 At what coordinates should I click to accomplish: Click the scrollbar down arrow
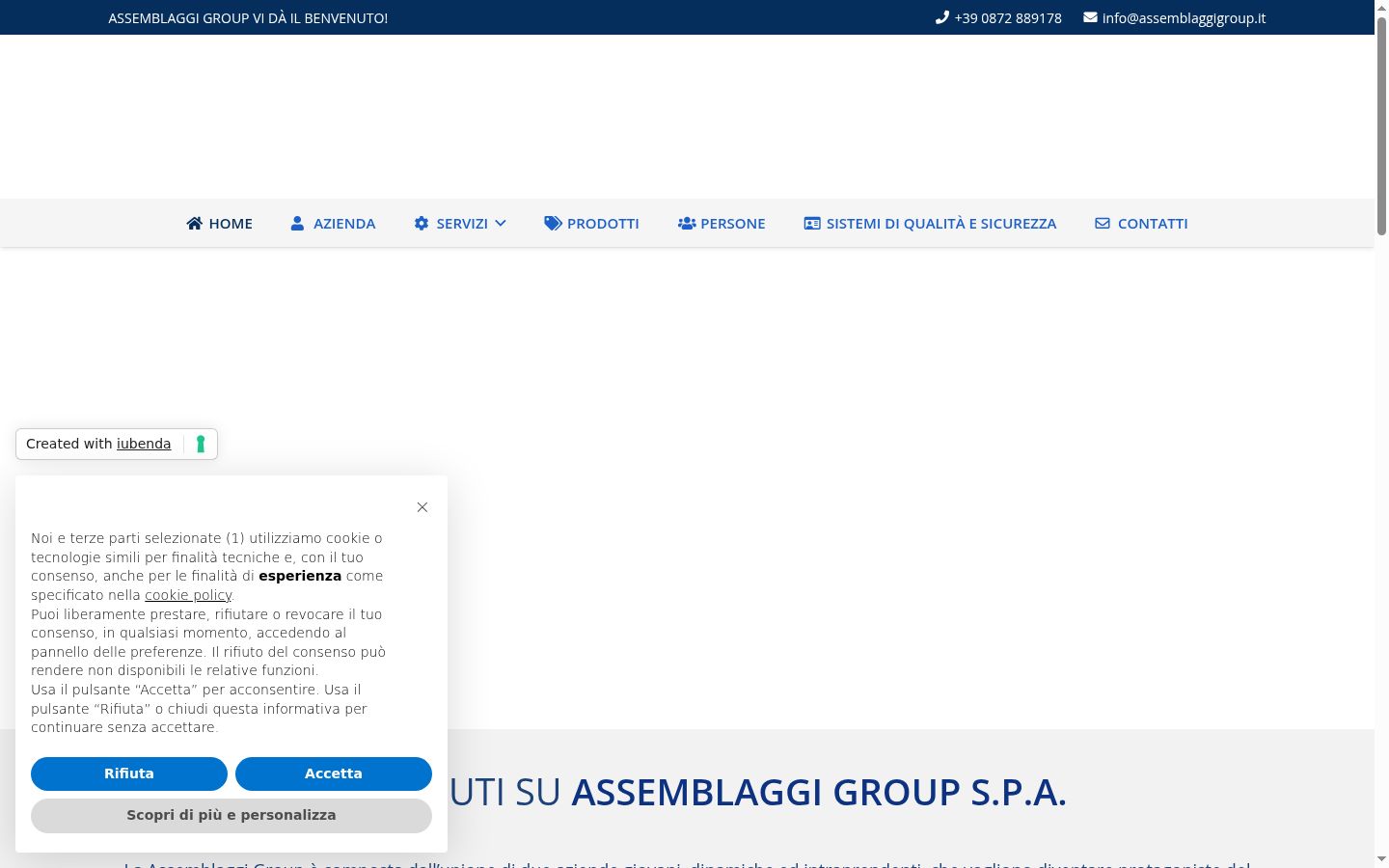[1381, 859]
